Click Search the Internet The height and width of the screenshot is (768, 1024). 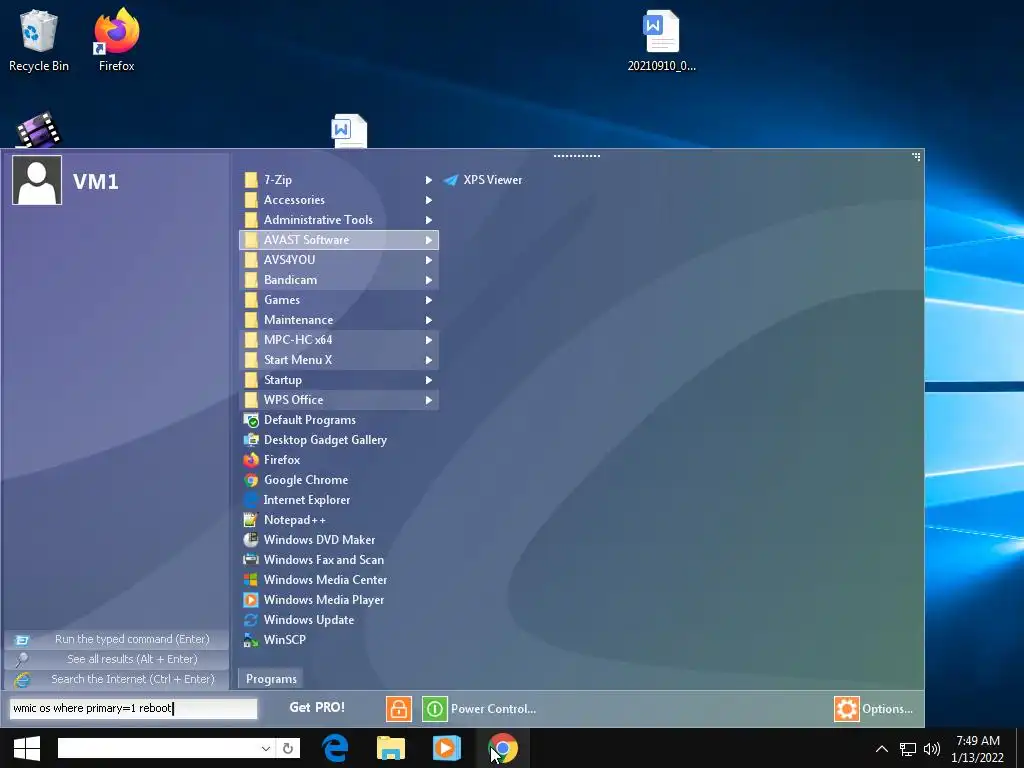pos(116,679)
